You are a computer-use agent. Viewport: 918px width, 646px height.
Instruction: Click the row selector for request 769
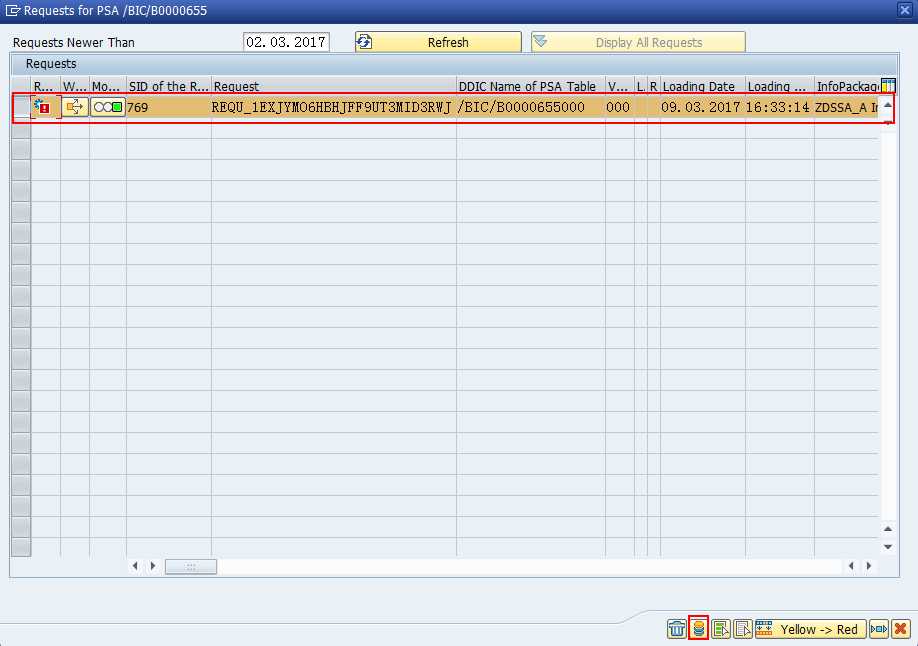click(21, 107)
